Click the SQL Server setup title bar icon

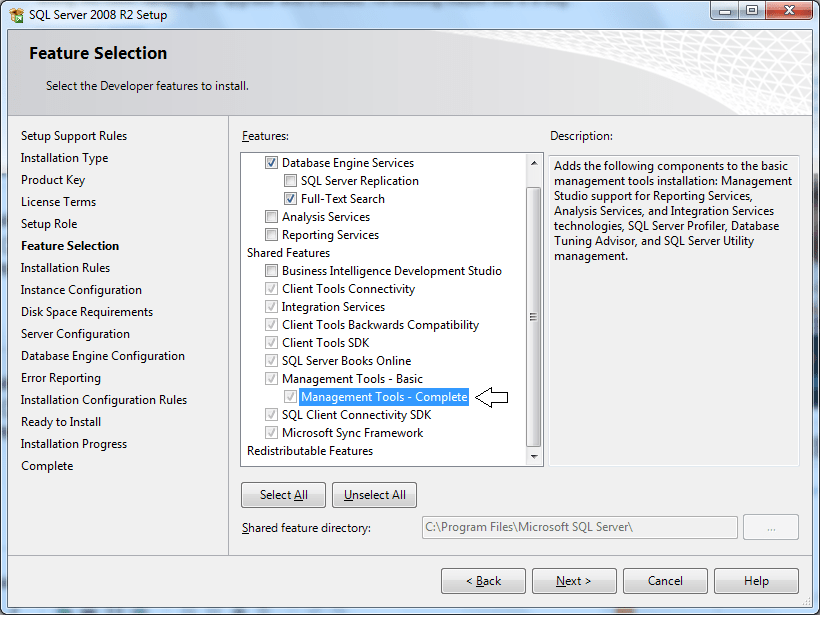pyautogui.click(x=16, y=15)
